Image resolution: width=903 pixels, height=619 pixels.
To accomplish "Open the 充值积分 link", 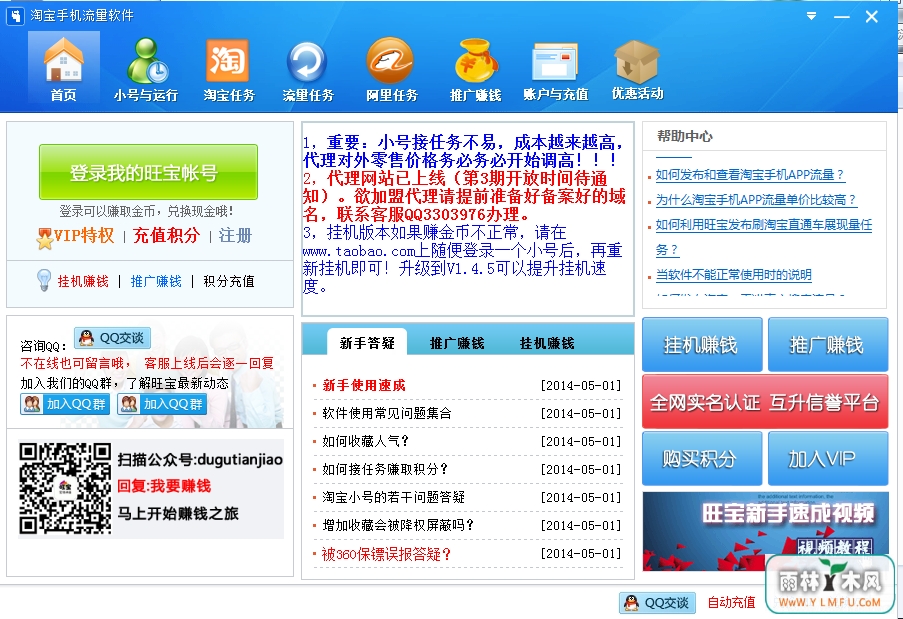I will coord(166,236).
